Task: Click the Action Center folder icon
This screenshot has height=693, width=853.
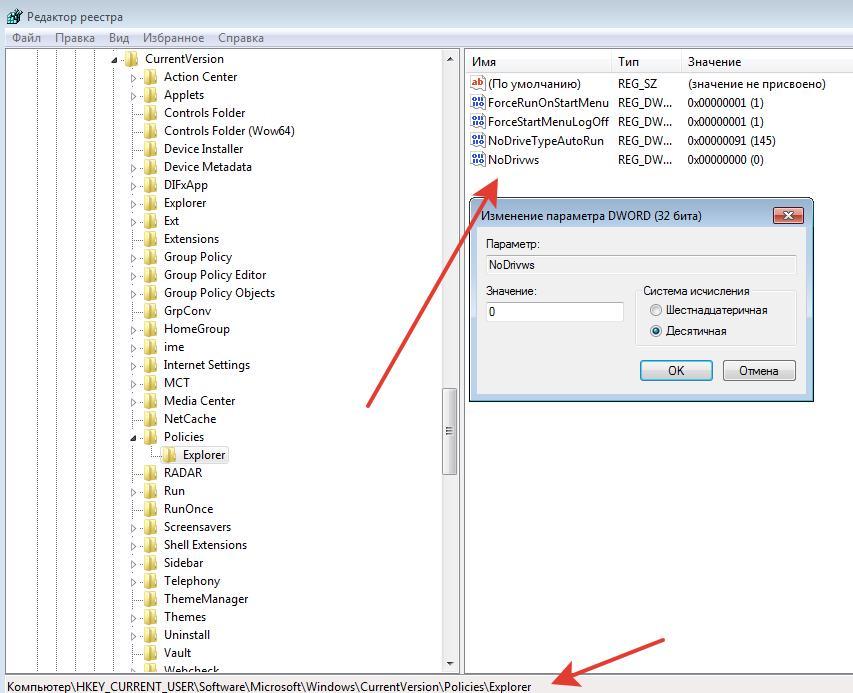Action: tap(151, 77)
